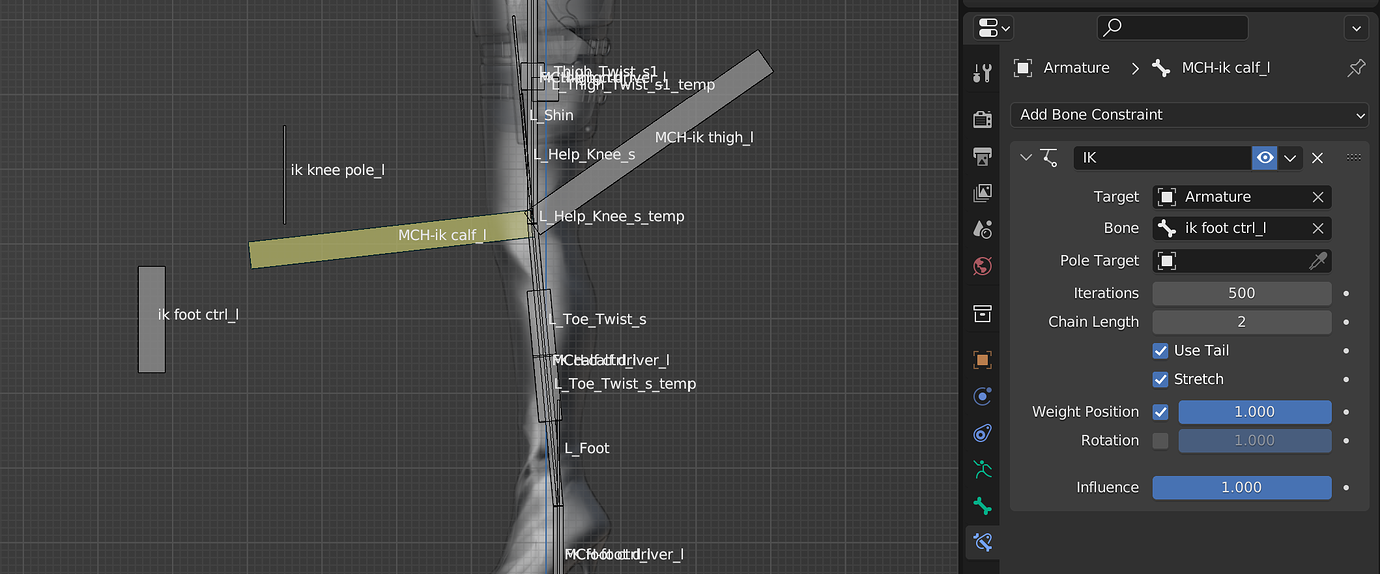This screenshot has width=1380, height=574.
Task: Grab the IK constraint panel drag handle
Action: pos(1353,157)
